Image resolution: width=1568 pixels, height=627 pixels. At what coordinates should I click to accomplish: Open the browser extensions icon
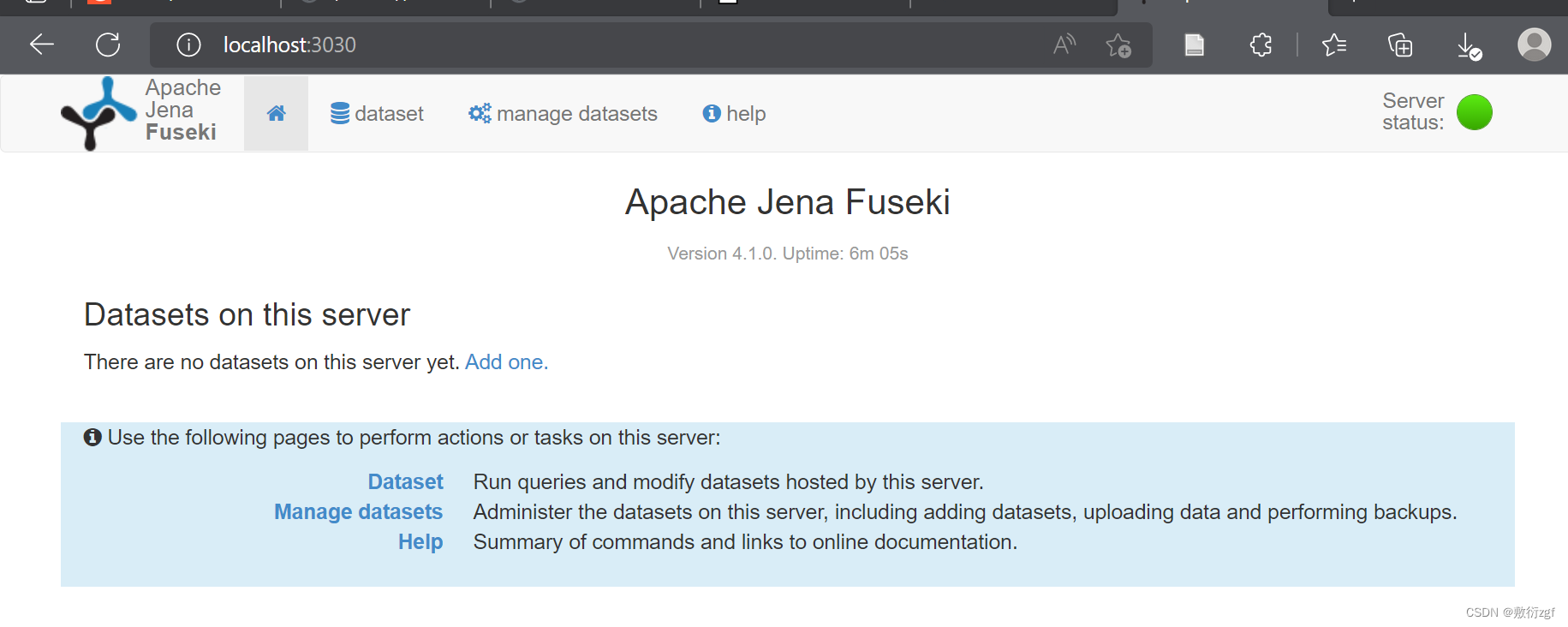coord(1261,45)
